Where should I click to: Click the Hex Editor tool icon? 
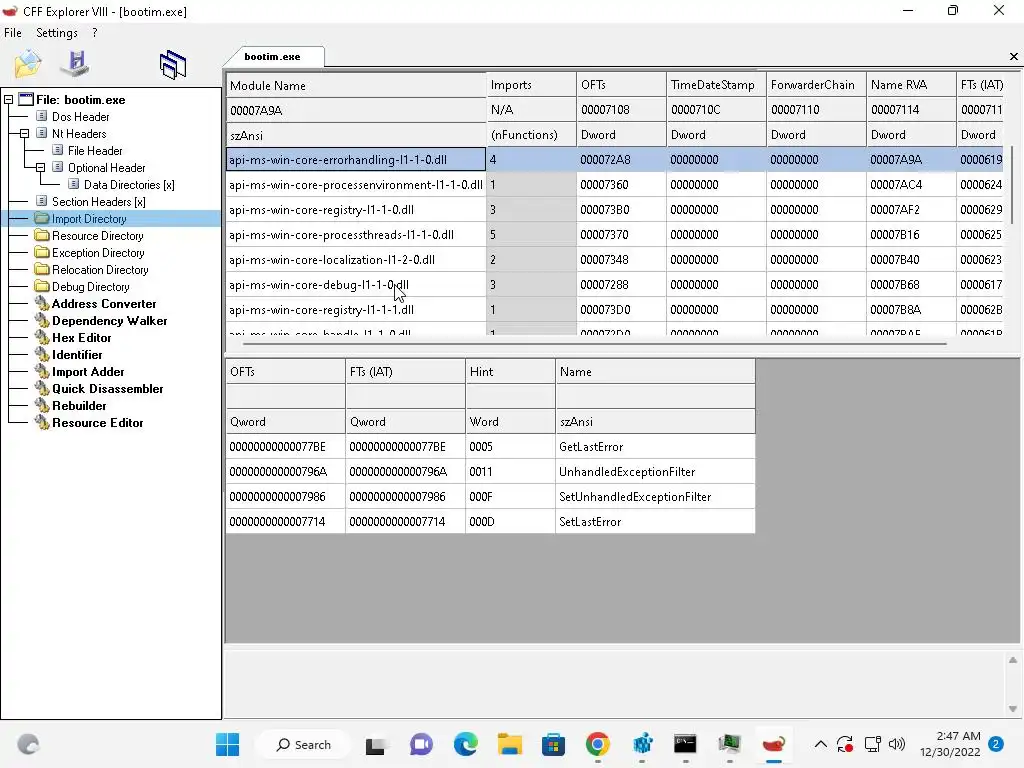(x=42, y=337)
